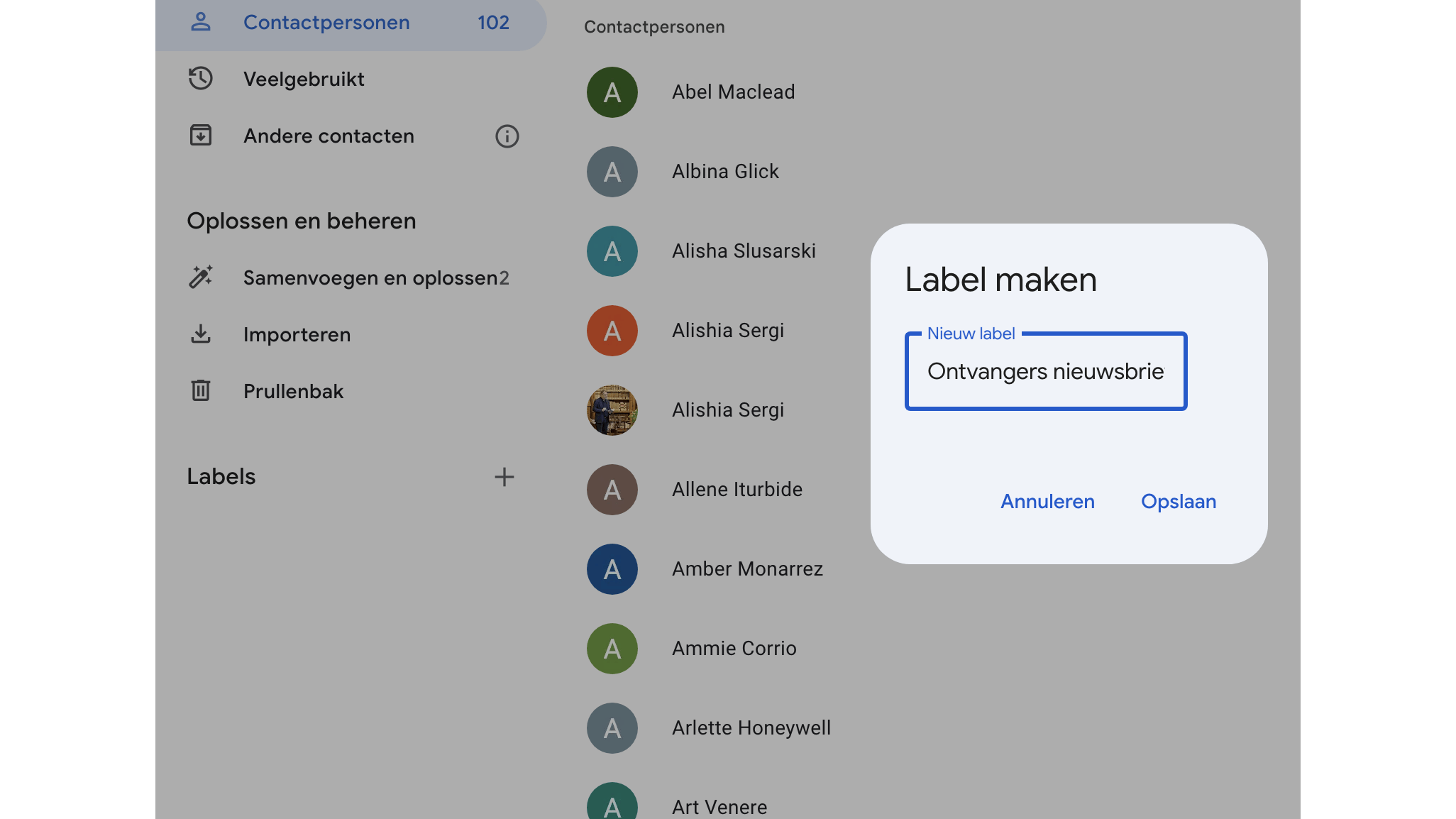Focus the Nieuw label text field
The image size is (1456, 819).
[1045, 372]
